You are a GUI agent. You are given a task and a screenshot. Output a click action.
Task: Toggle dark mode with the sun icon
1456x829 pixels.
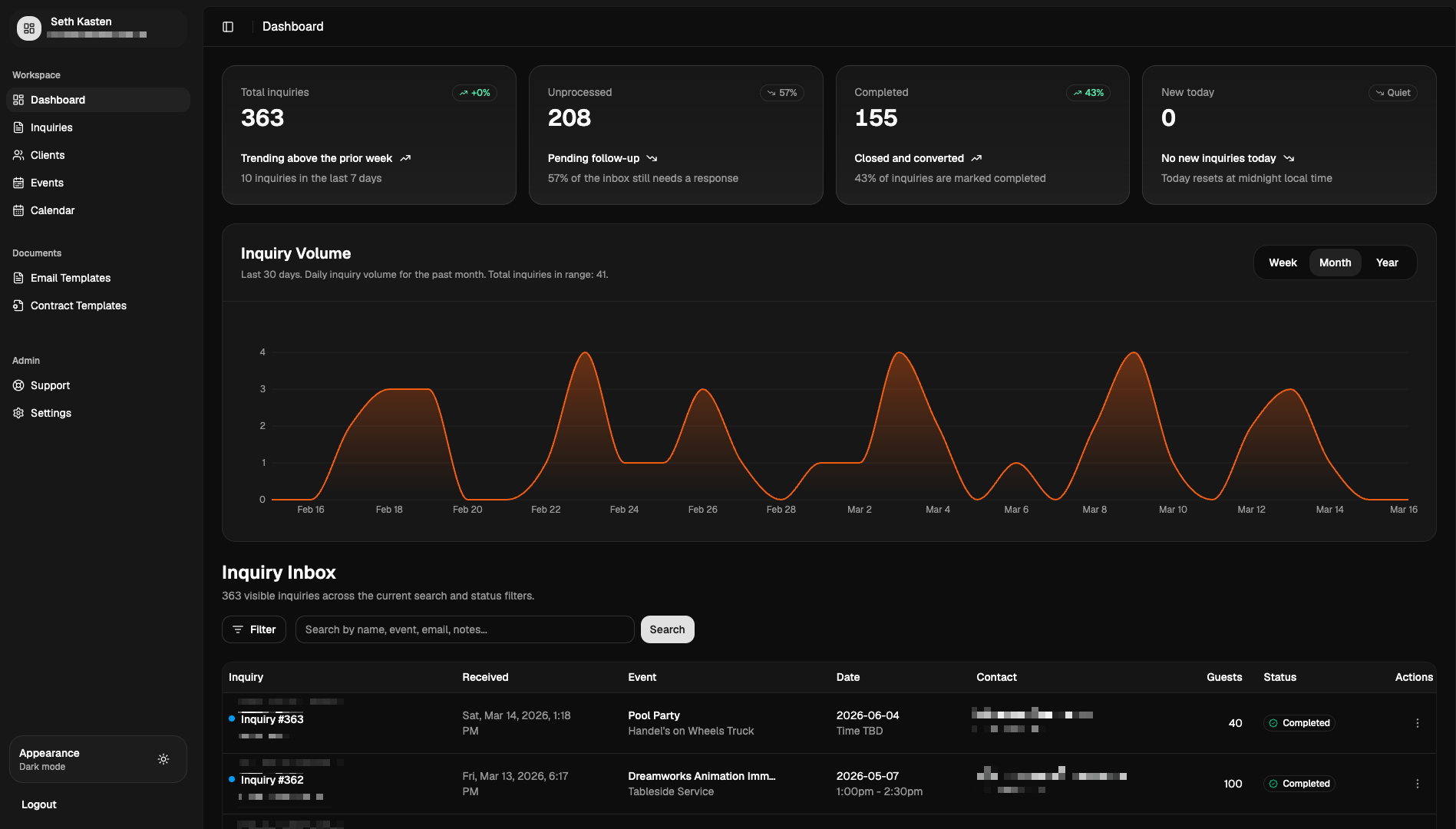[x=163, y=759]
